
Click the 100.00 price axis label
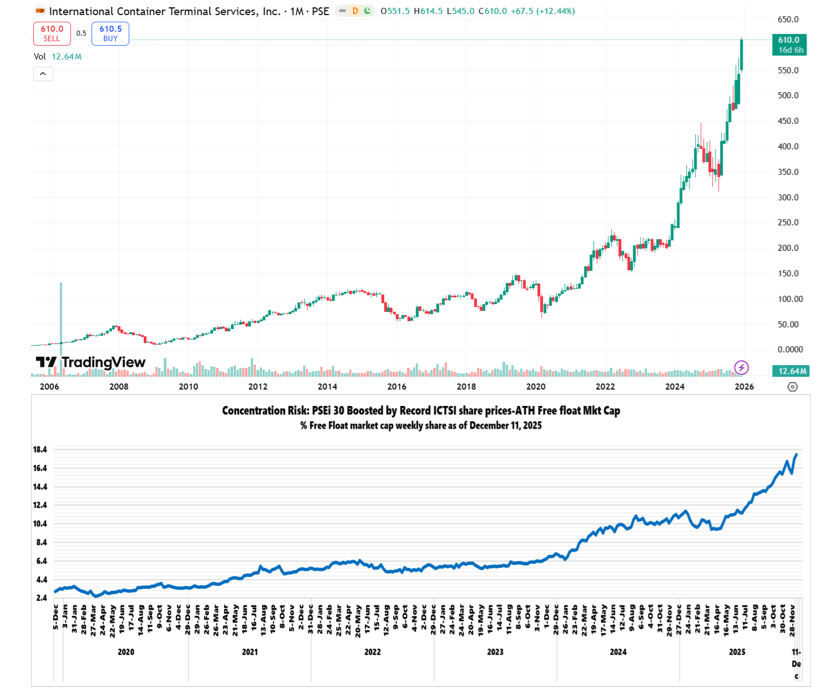[x=790, y=299]
